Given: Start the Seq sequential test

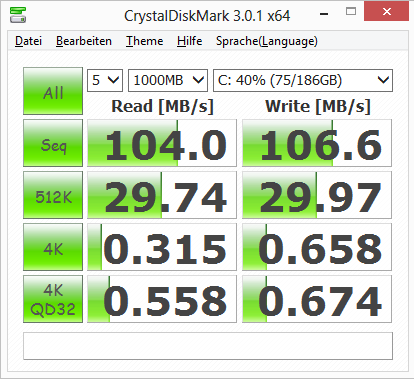Looking at the screenshot, I should (x=53, y=143).
